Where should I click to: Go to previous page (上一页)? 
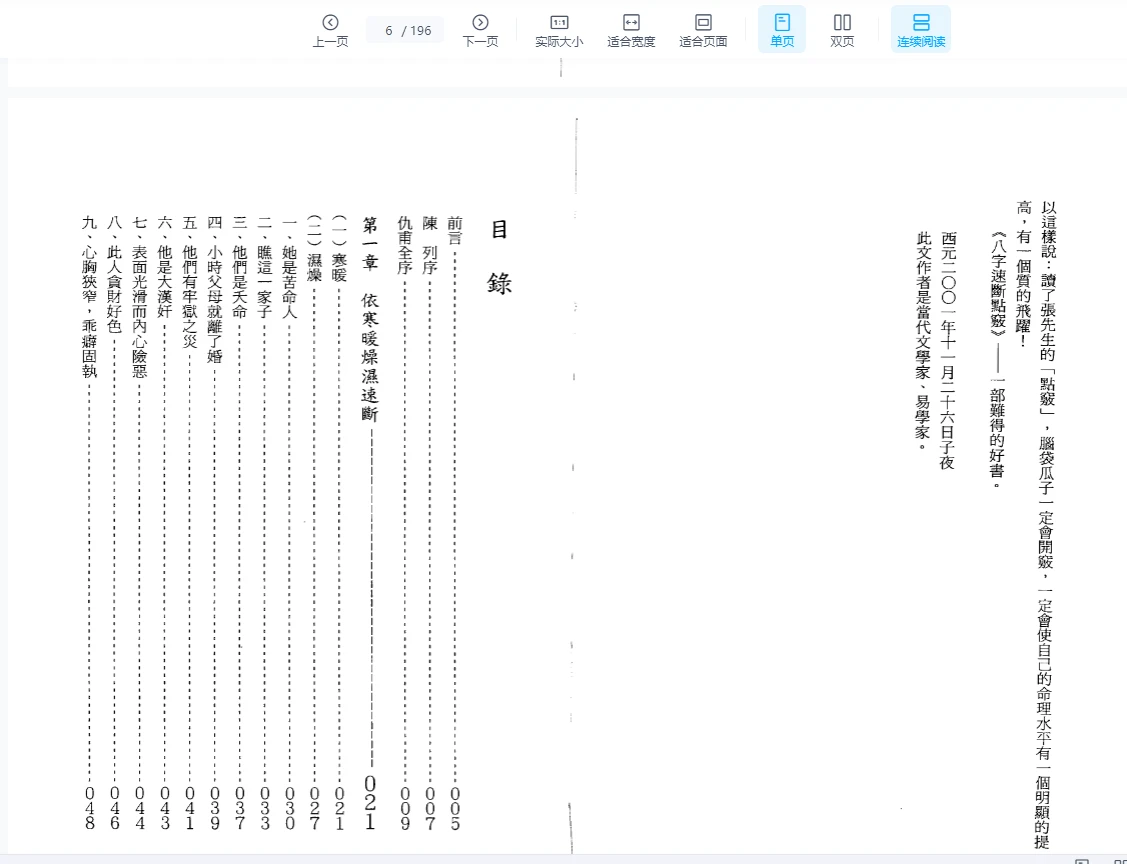(330, 30)
